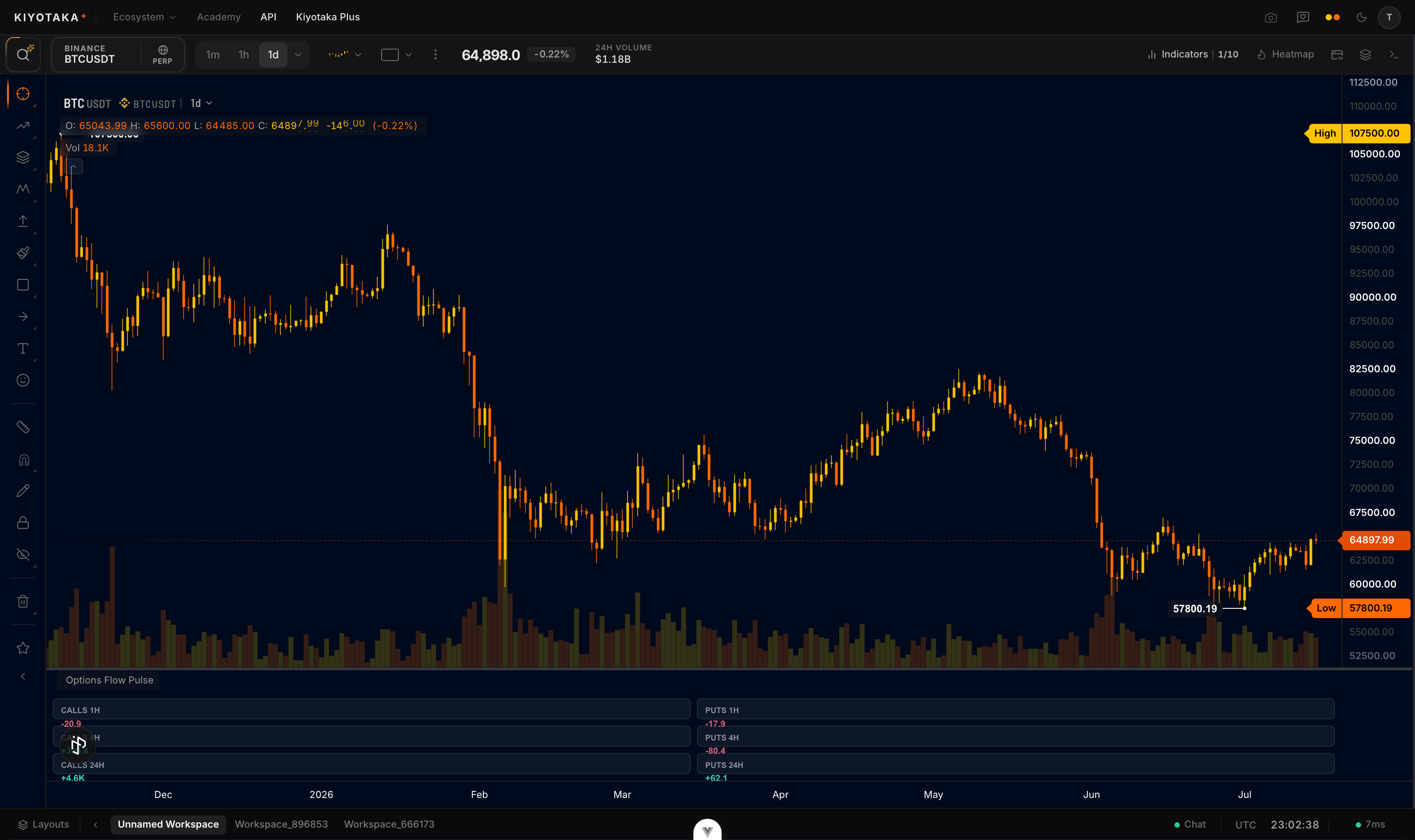Screen dimensions: 1415x840
Task: Open the Layouts menu
Action: pyautogui.click(x=44, y=824)
